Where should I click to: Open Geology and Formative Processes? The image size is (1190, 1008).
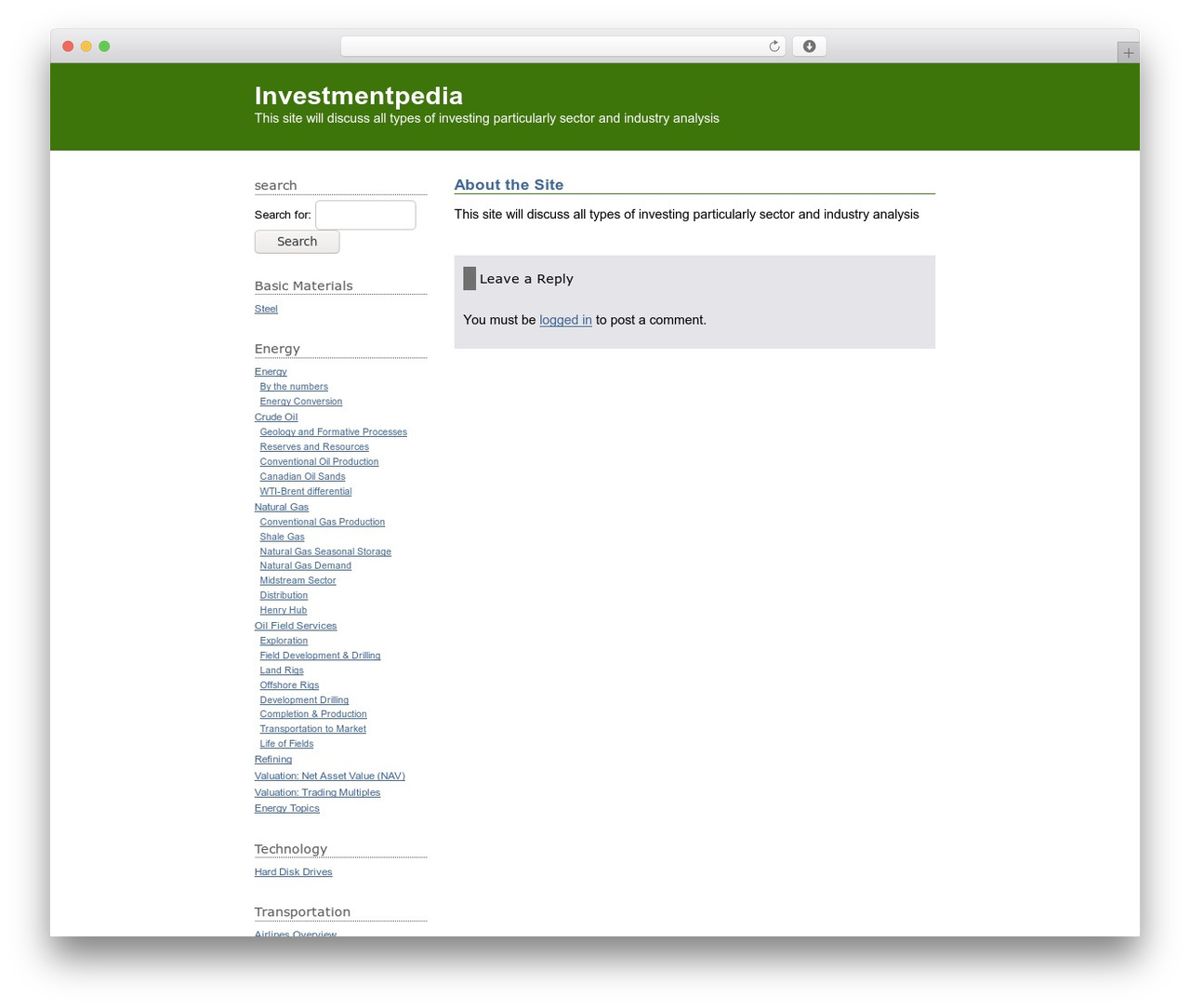(334, 432)
